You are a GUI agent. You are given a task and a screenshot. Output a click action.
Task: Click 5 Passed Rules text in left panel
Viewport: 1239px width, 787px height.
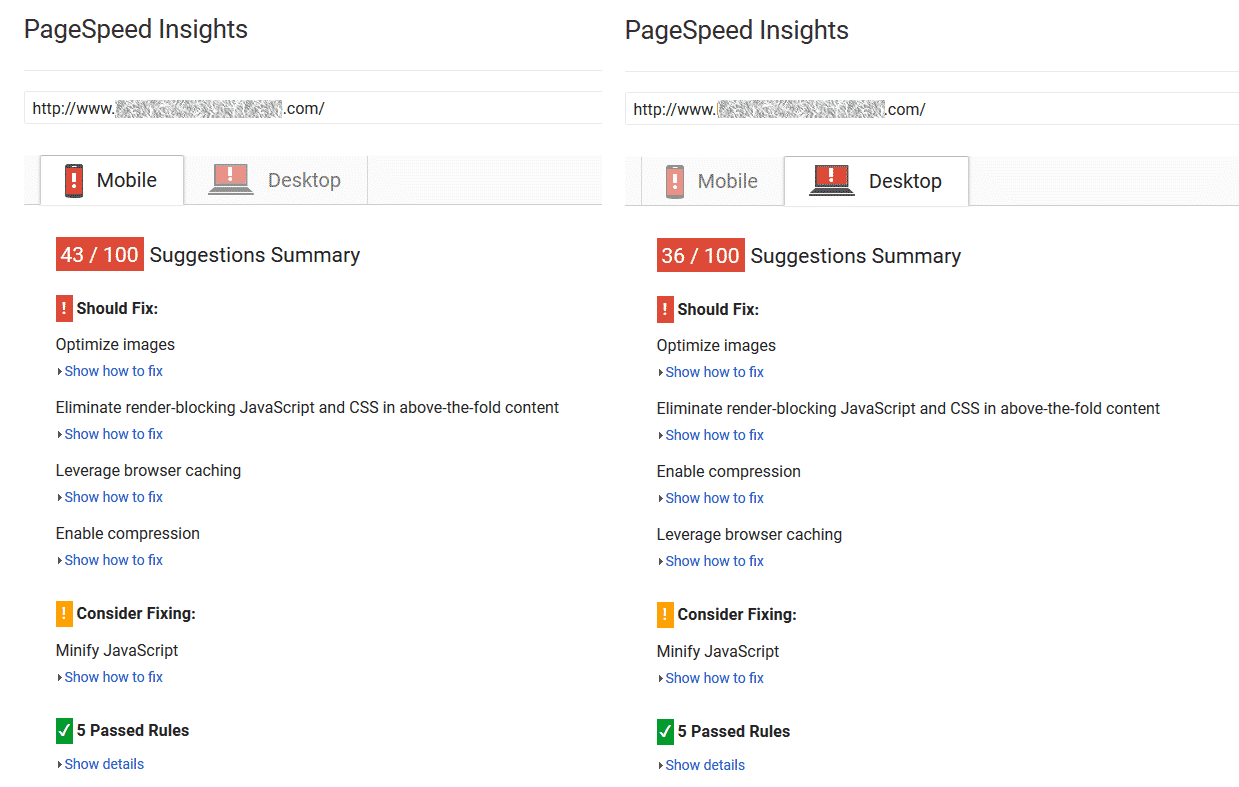coord(133,731)
